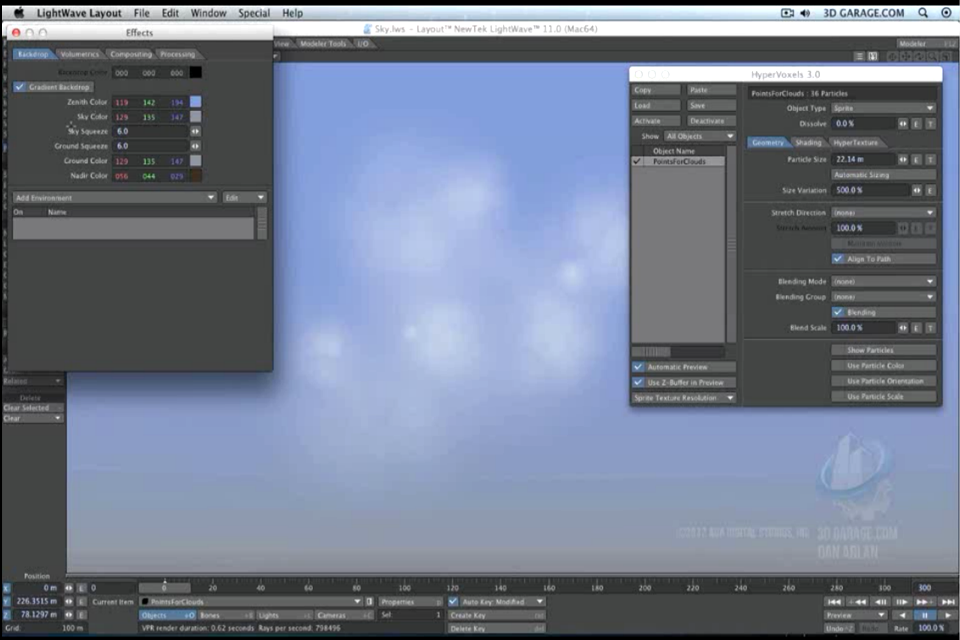
Task: Toggle Use Z-Buffer in Preview checkbox
Action: pyautogui.click(x=638, y=382)
